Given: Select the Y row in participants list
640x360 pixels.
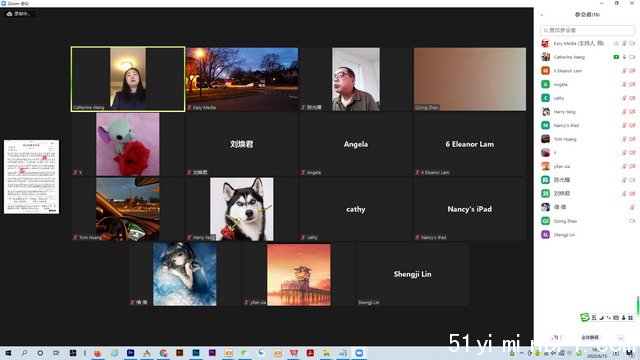Looking at the screenshot, I should (x=588, y=153).
